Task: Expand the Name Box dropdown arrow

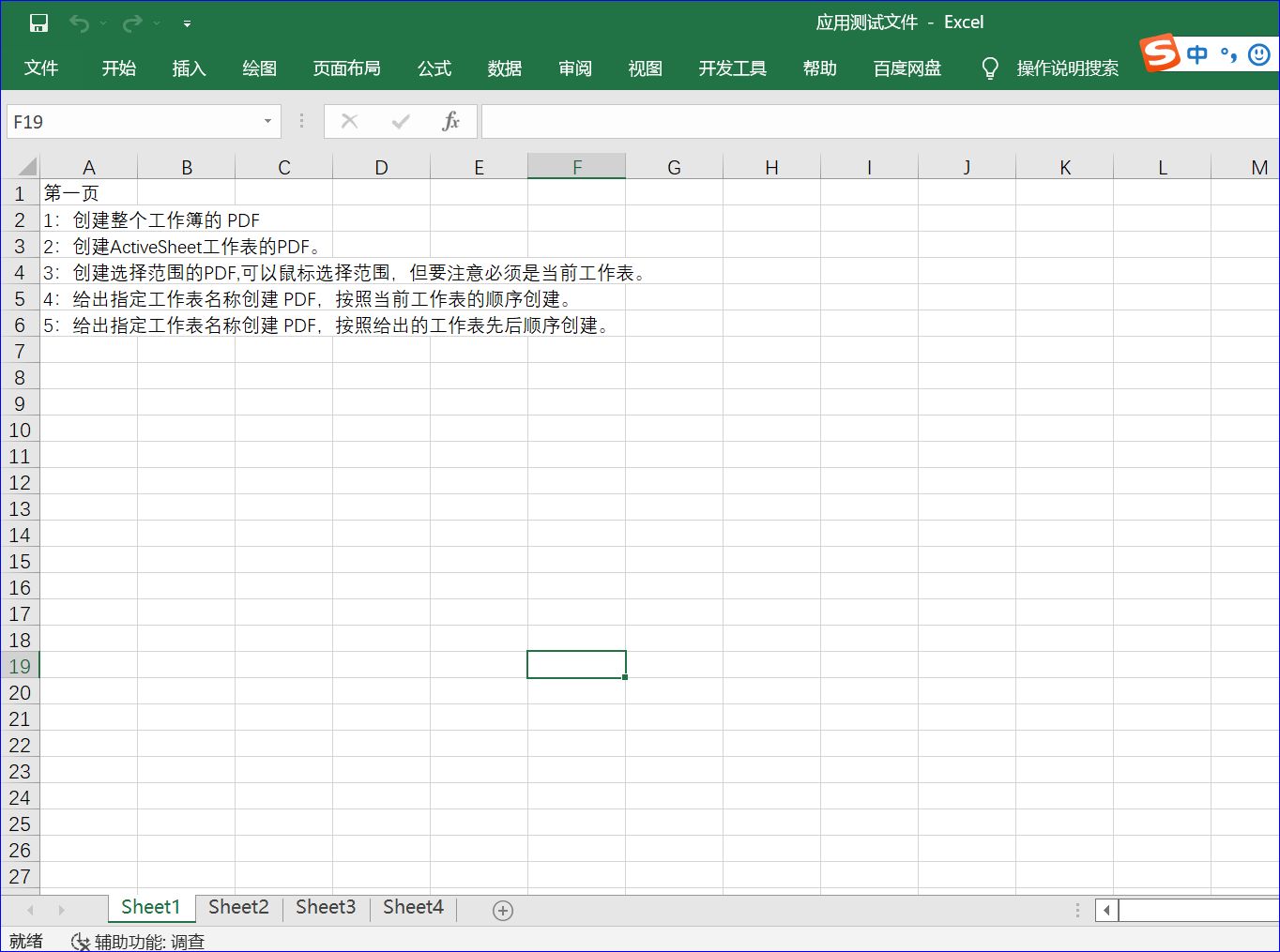Action: [x=267, y=122]
